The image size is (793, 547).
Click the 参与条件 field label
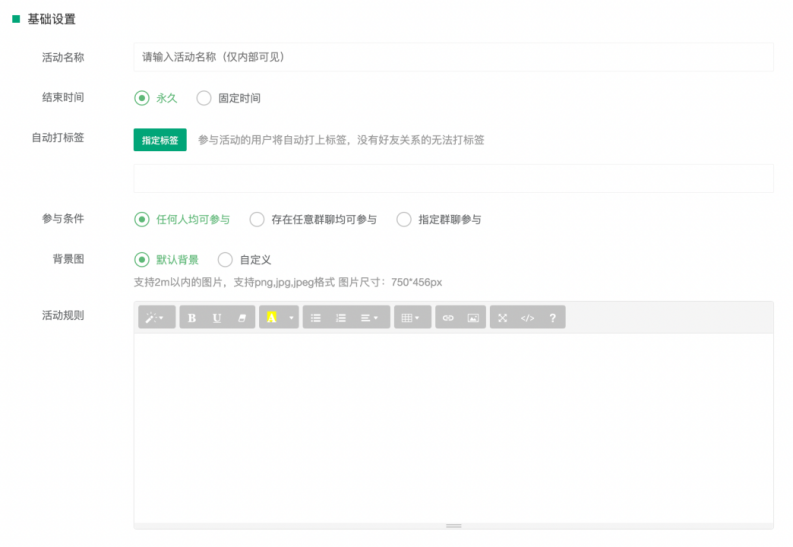tap(63, 218)
